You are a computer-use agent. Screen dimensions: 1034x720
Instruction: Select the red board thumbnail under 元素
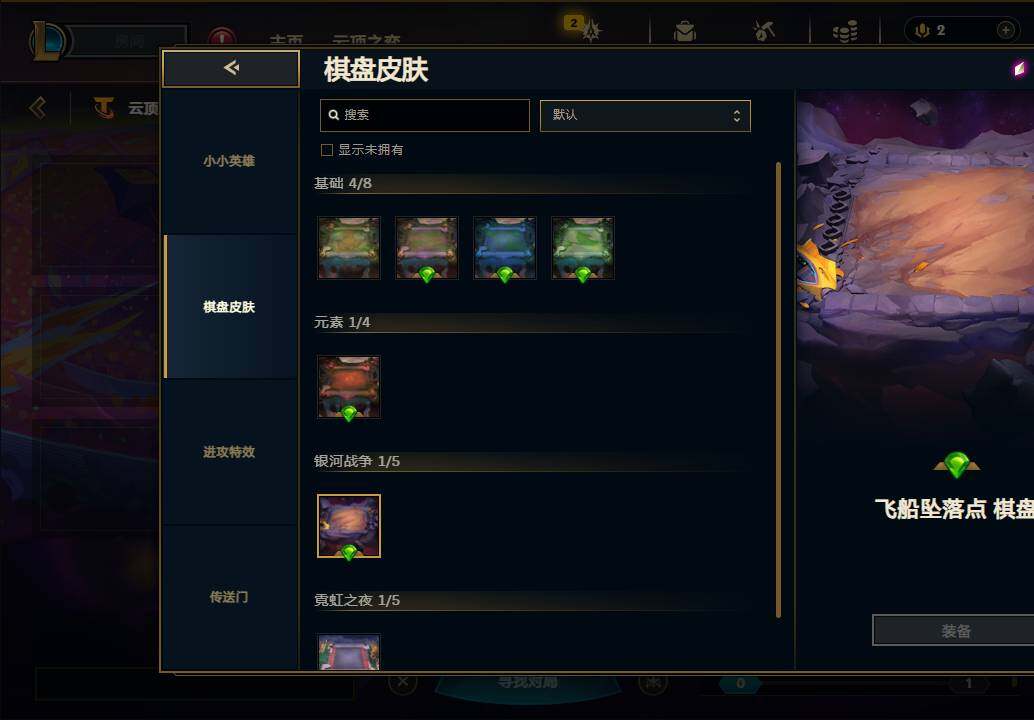click(x=349, y=387)
